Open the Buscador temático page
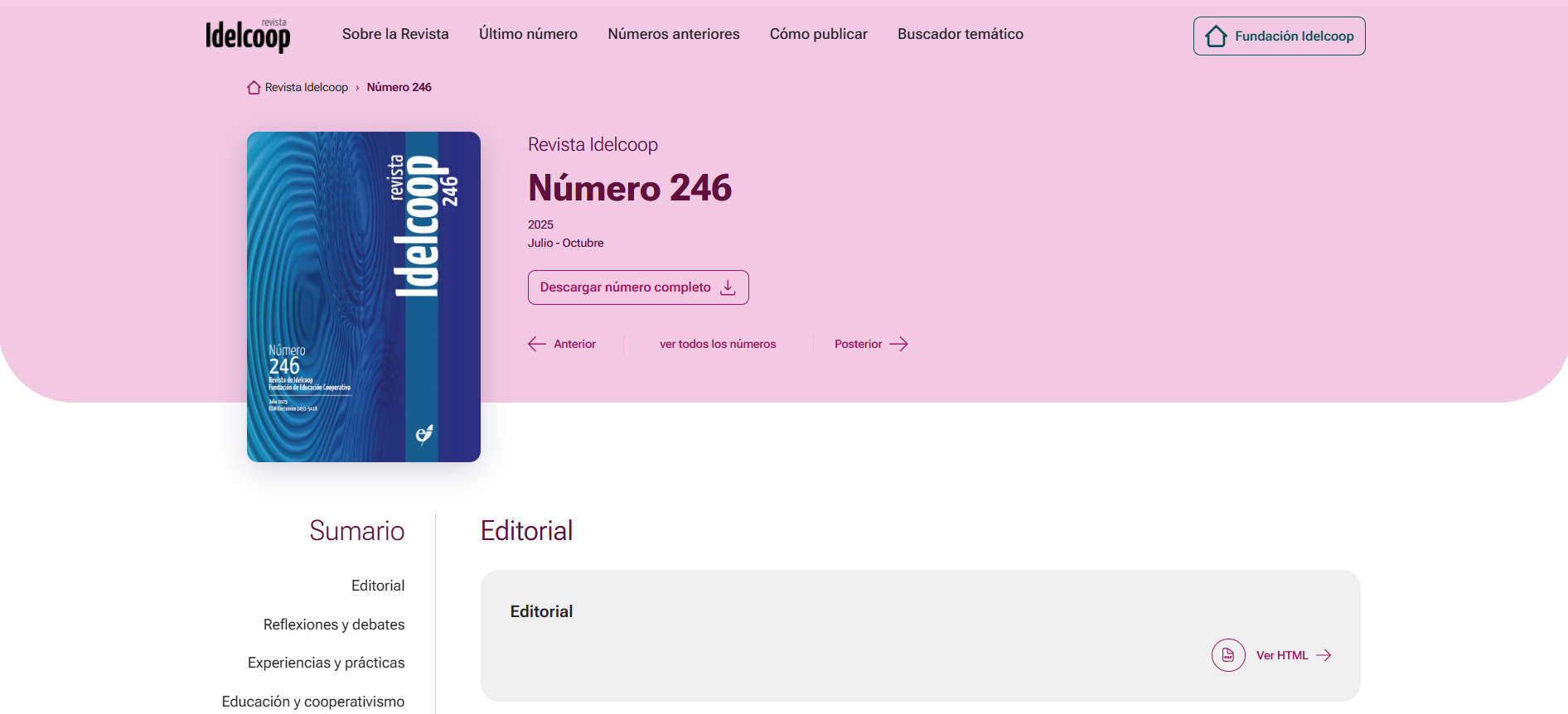The image size is (1568, 714). [x=961, y=34]
